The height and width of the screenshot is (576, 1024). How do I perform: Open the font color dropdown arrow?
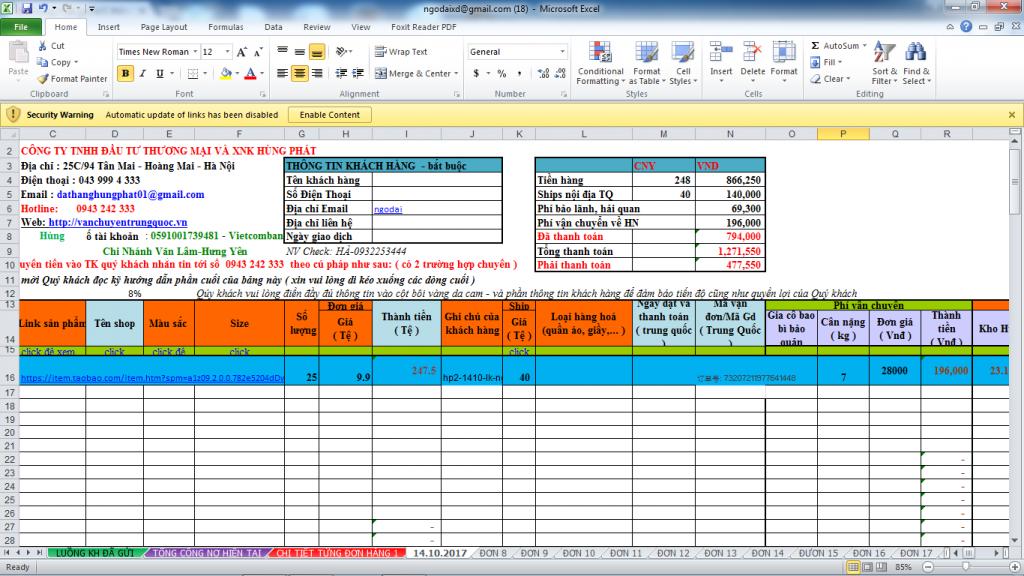262,74
